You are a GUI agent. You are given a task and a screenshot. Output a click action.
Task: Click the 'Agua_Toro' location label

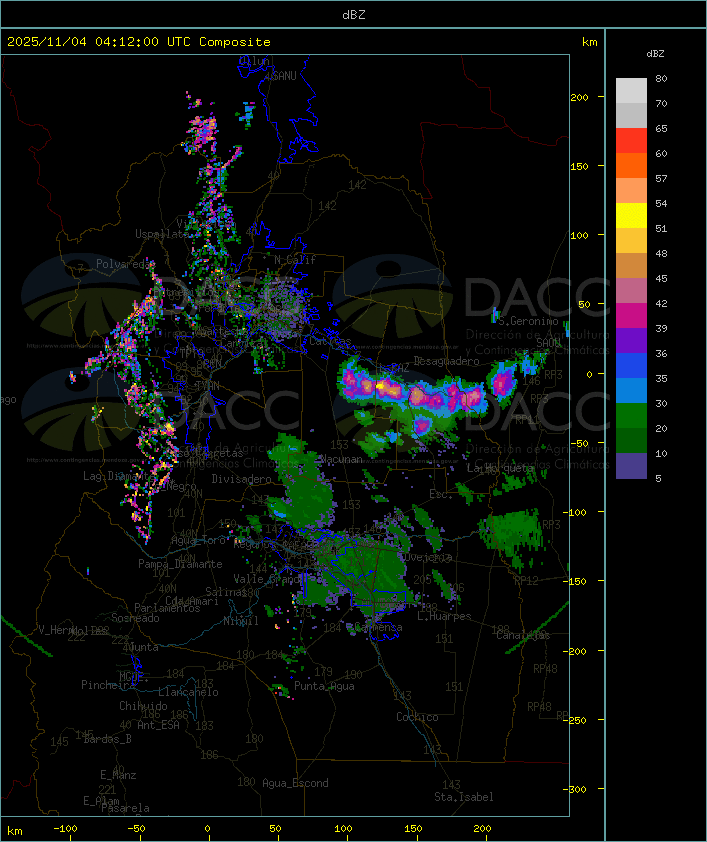(198, 540)
